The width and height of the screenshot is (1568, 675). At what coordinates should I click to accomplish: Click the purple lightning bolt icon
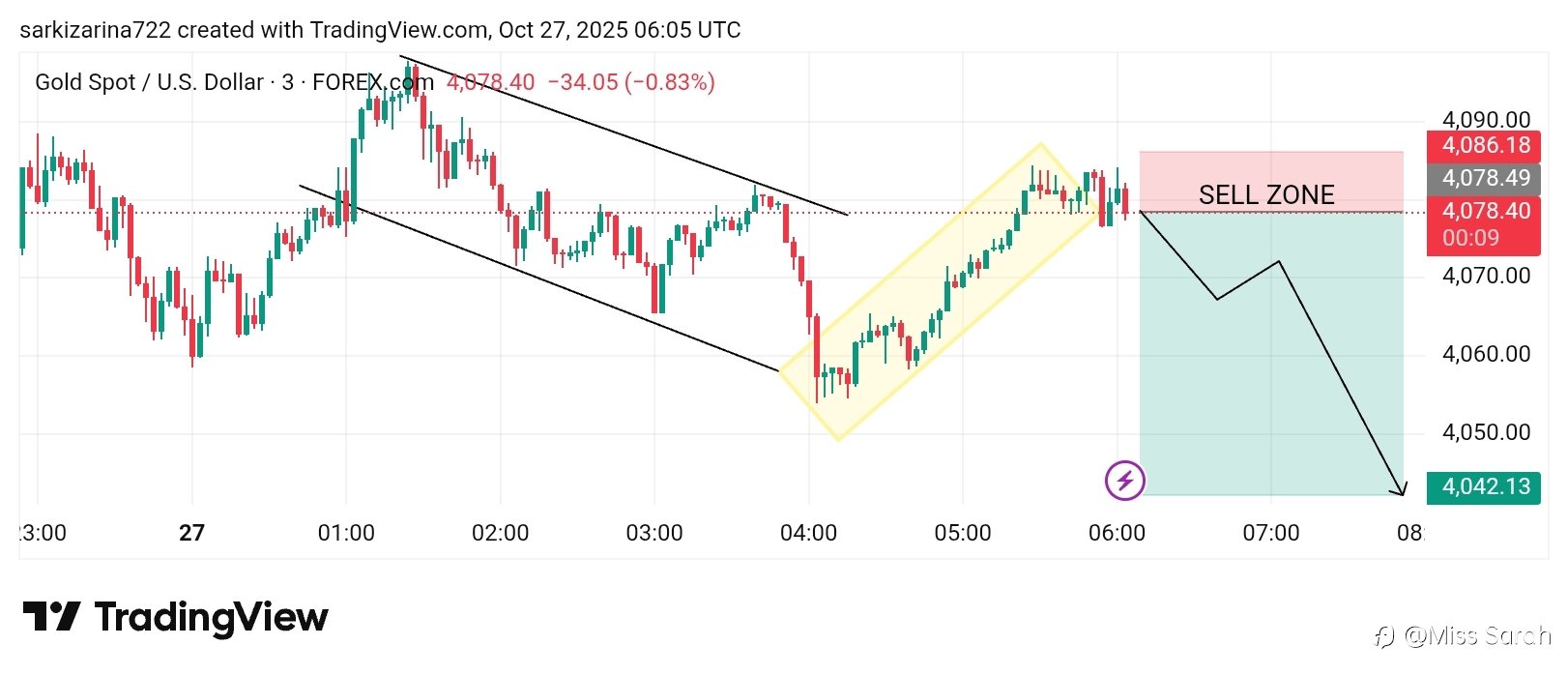pos(1124,480)
